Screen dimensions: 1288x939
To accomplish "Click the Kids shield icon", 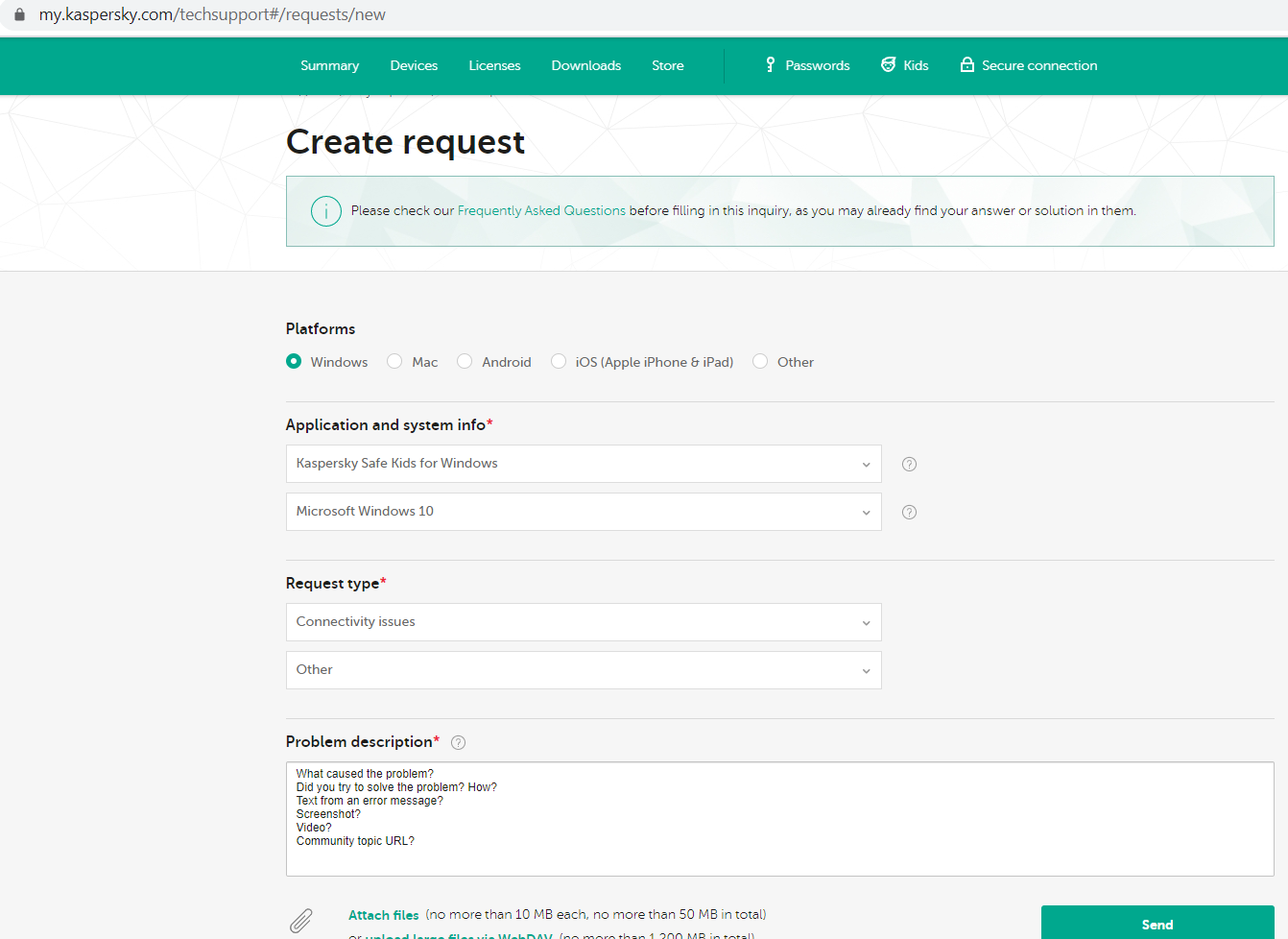I will (889, 64).
